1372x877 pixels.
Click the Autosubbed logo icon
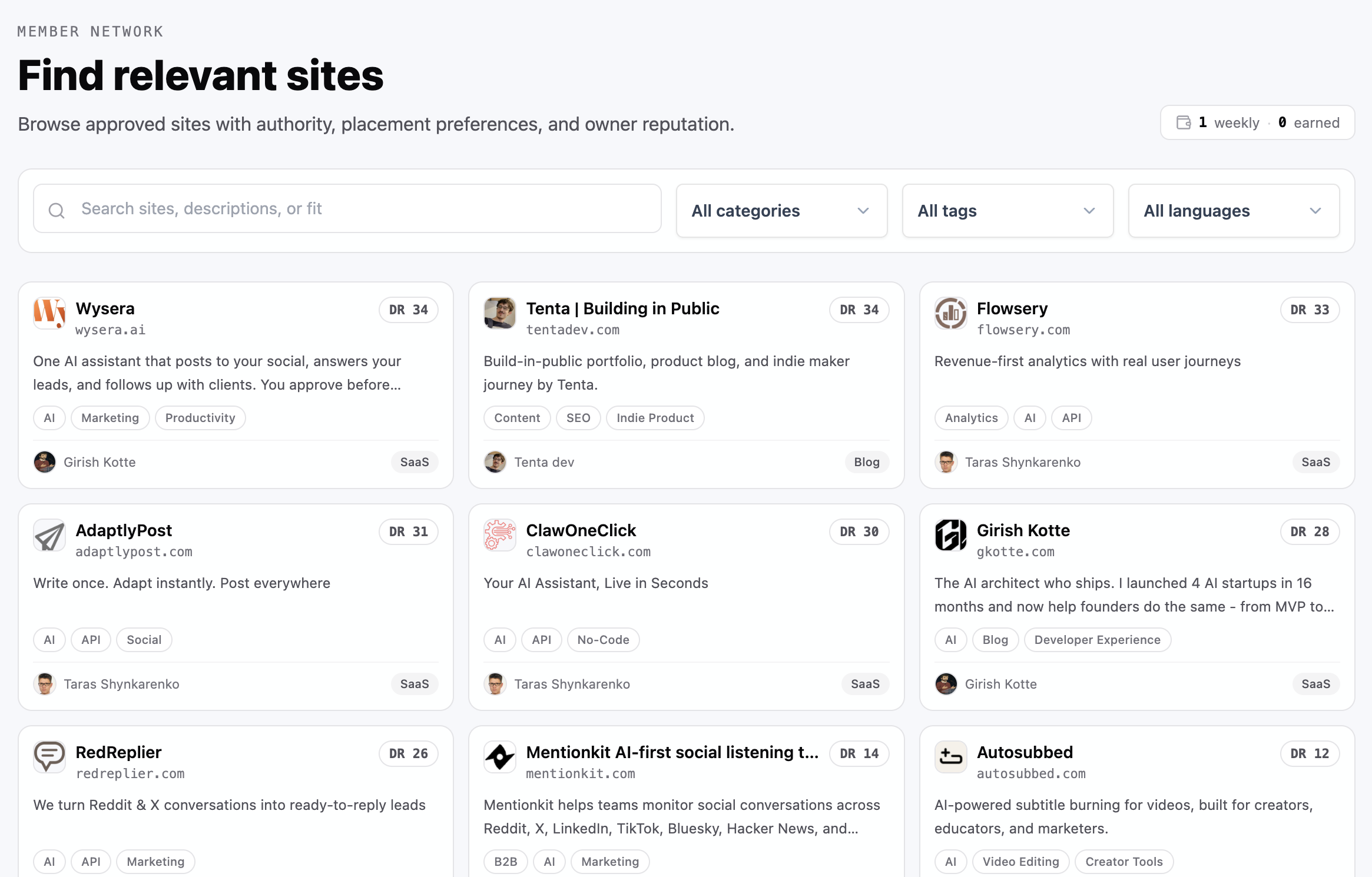[x=950, y=757]
